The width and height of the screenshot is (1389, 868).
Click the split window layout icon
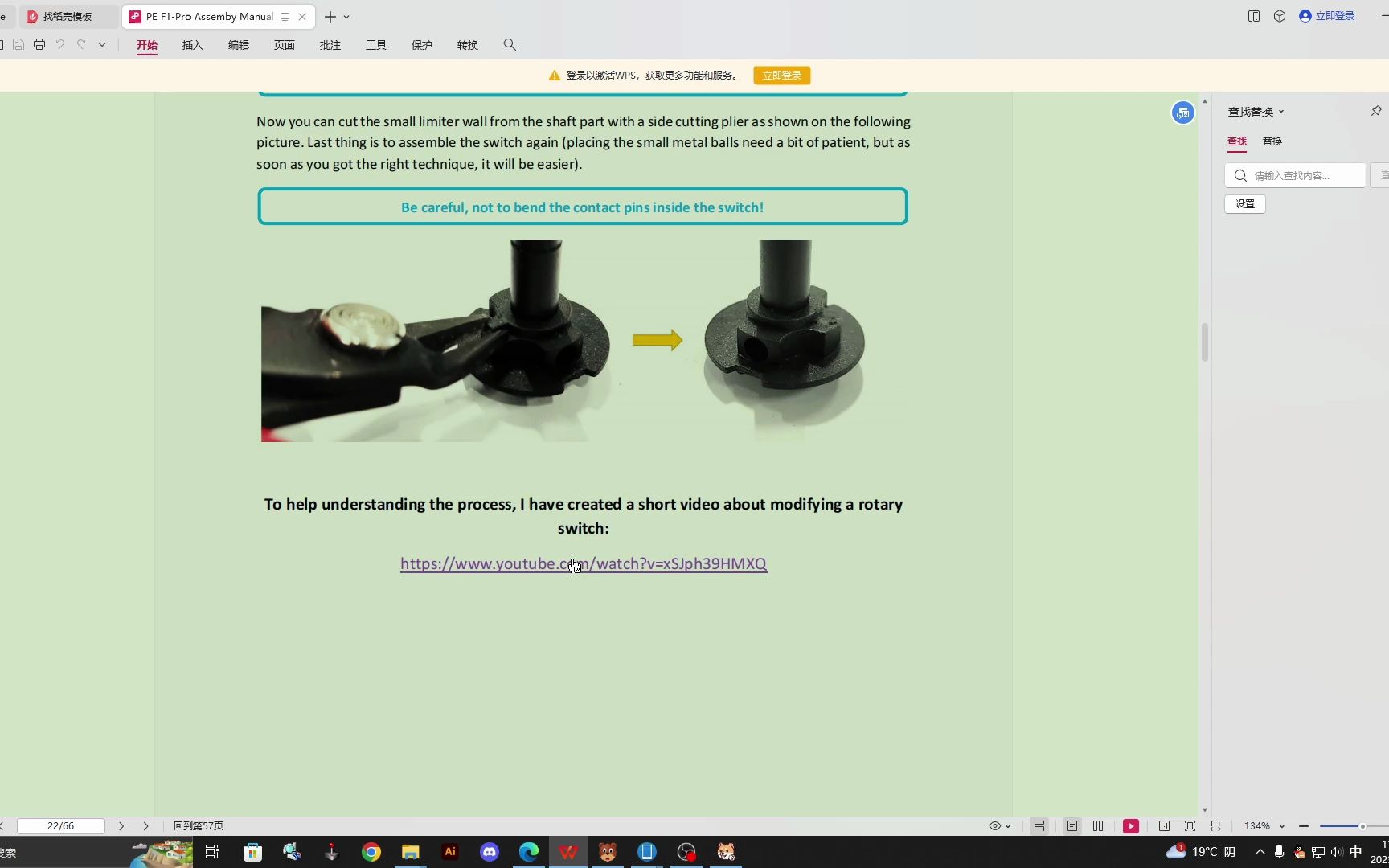tap(1254, 16)
